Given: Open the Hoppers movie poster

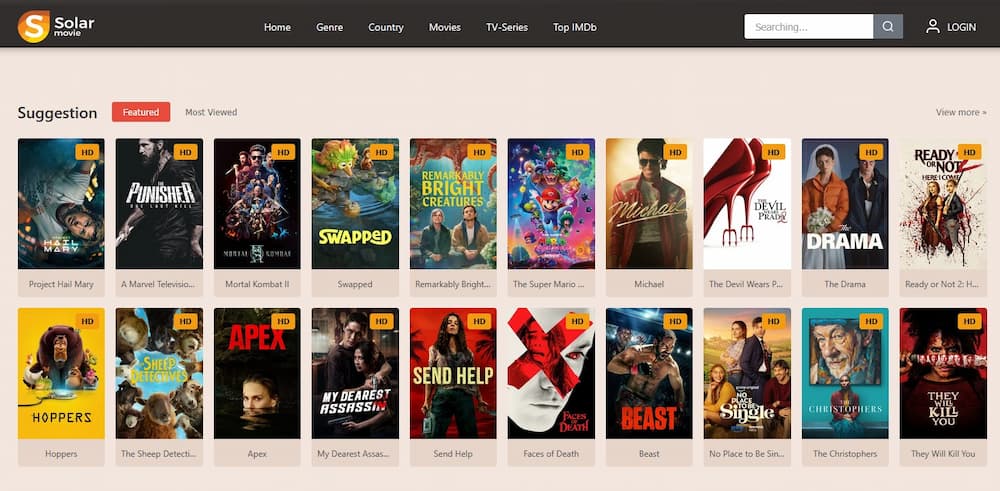Looking at the screenshot, I should [61, 373].
